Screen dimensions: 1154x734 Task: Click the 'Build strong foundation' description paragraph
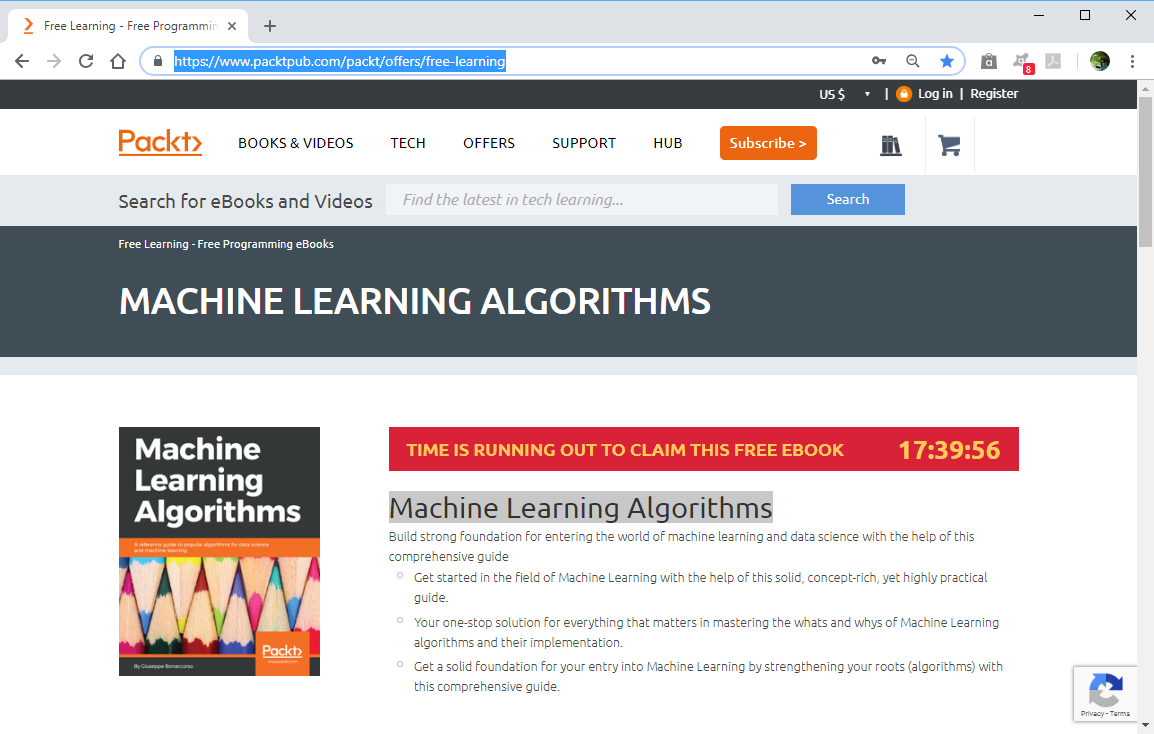click(x=682, y=546)
